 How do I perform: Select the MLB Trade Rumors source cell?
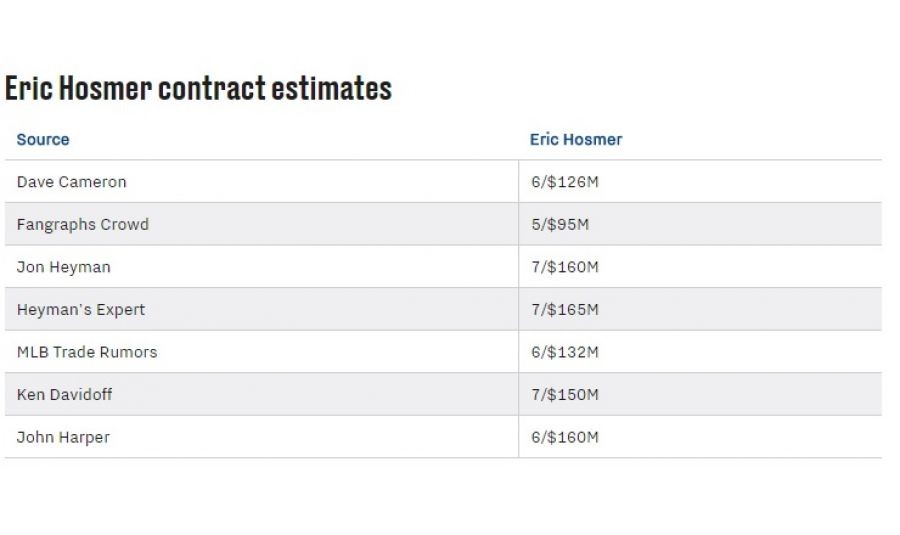click(87, 352)
